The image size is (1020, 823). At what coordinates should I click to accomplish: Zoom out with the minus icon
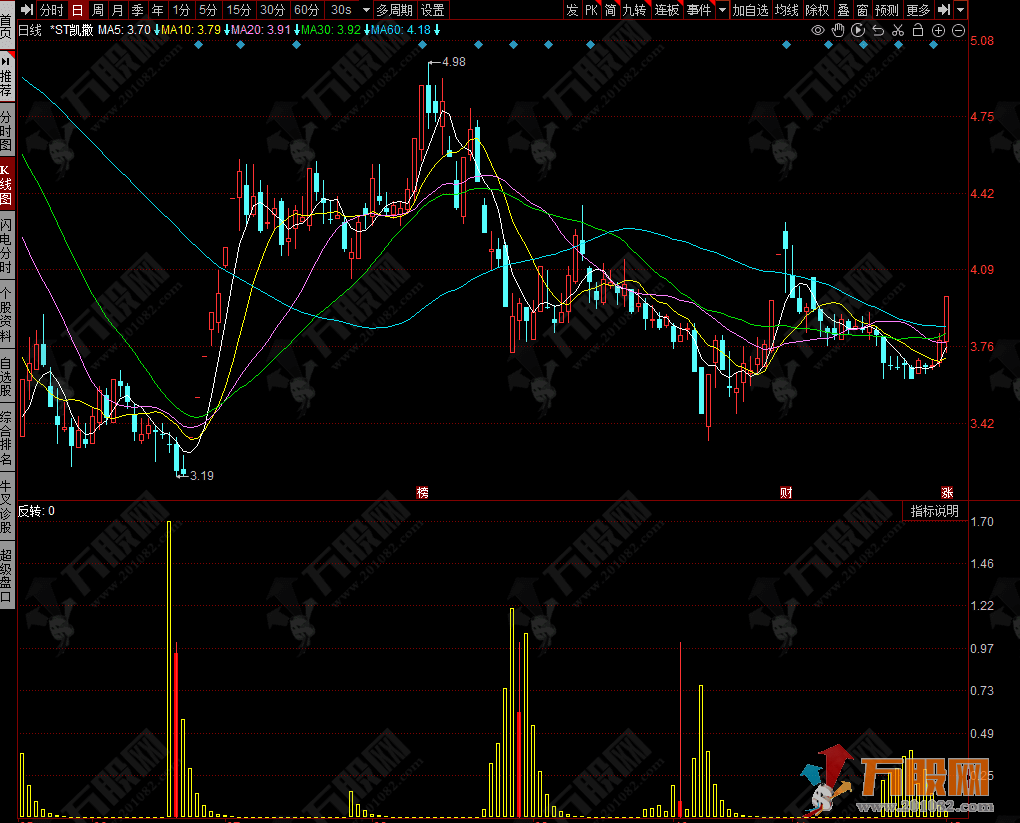(958, 31)
